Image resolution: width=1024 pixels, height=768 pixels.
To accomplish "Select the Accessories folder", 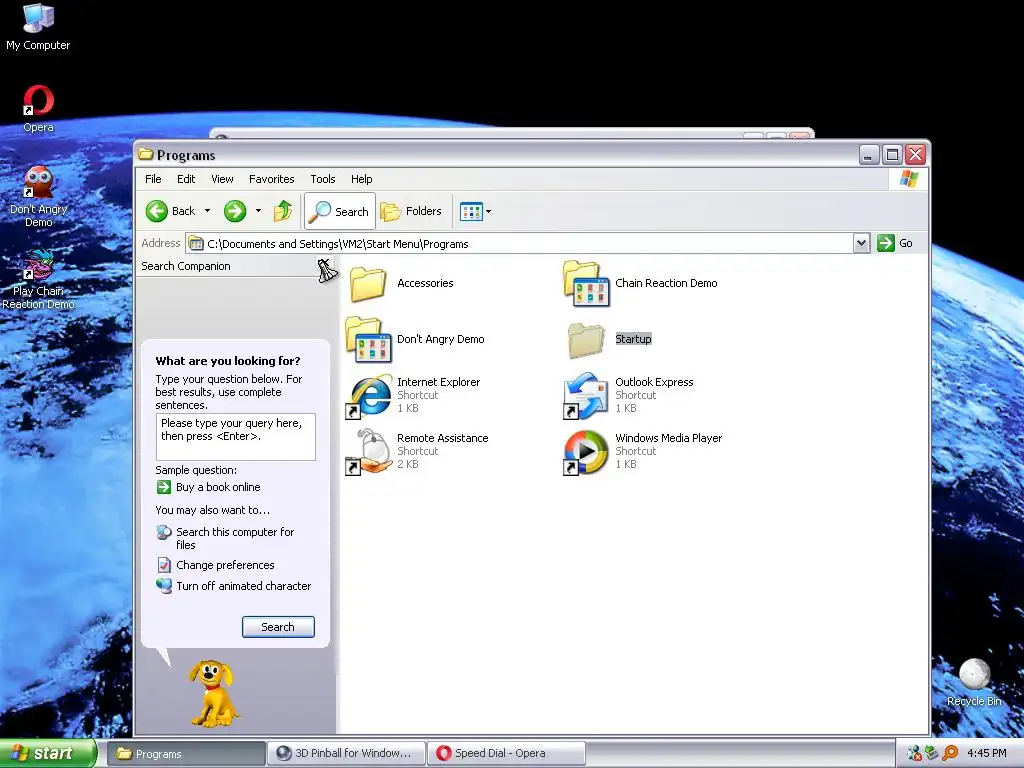I will (401, 283).
